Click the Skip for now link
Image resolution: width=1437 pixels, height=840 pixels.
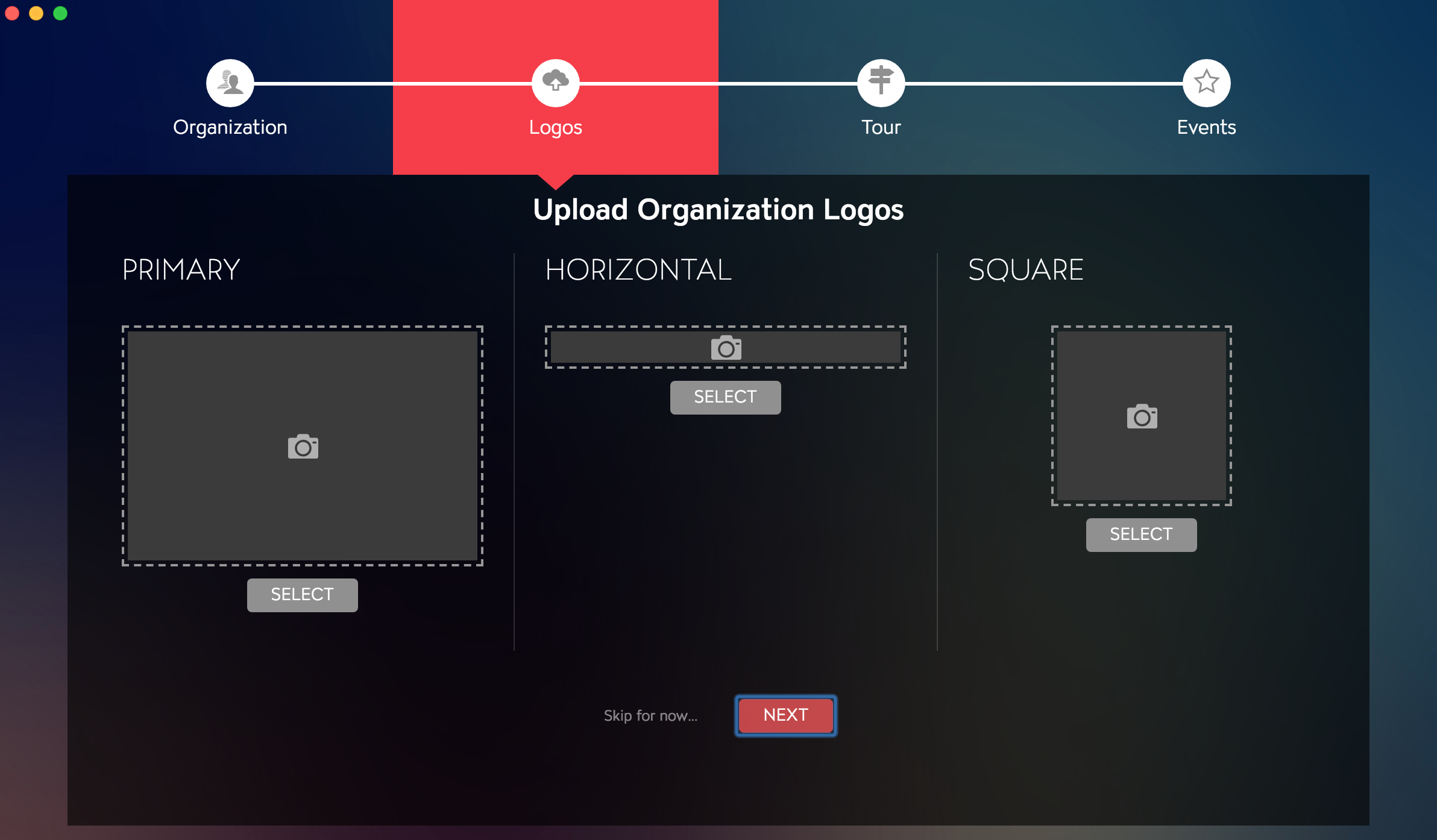pyautogui.click(x=651, y=715)
